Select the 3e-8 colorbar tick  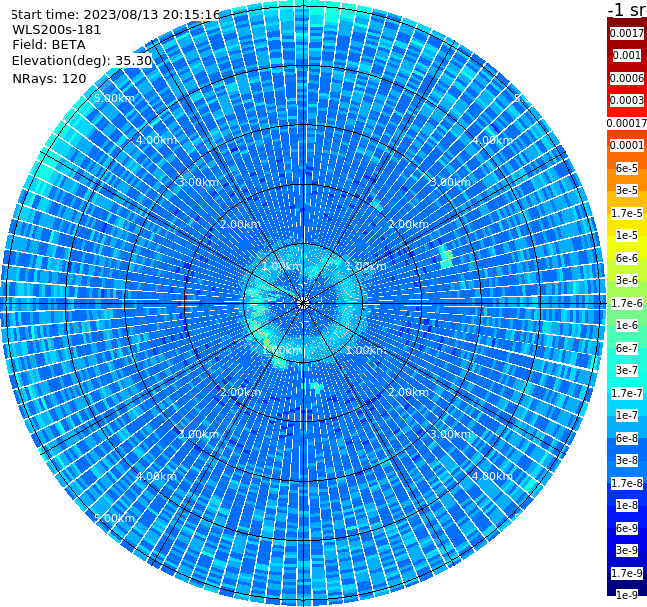click(x=627, y=460)
